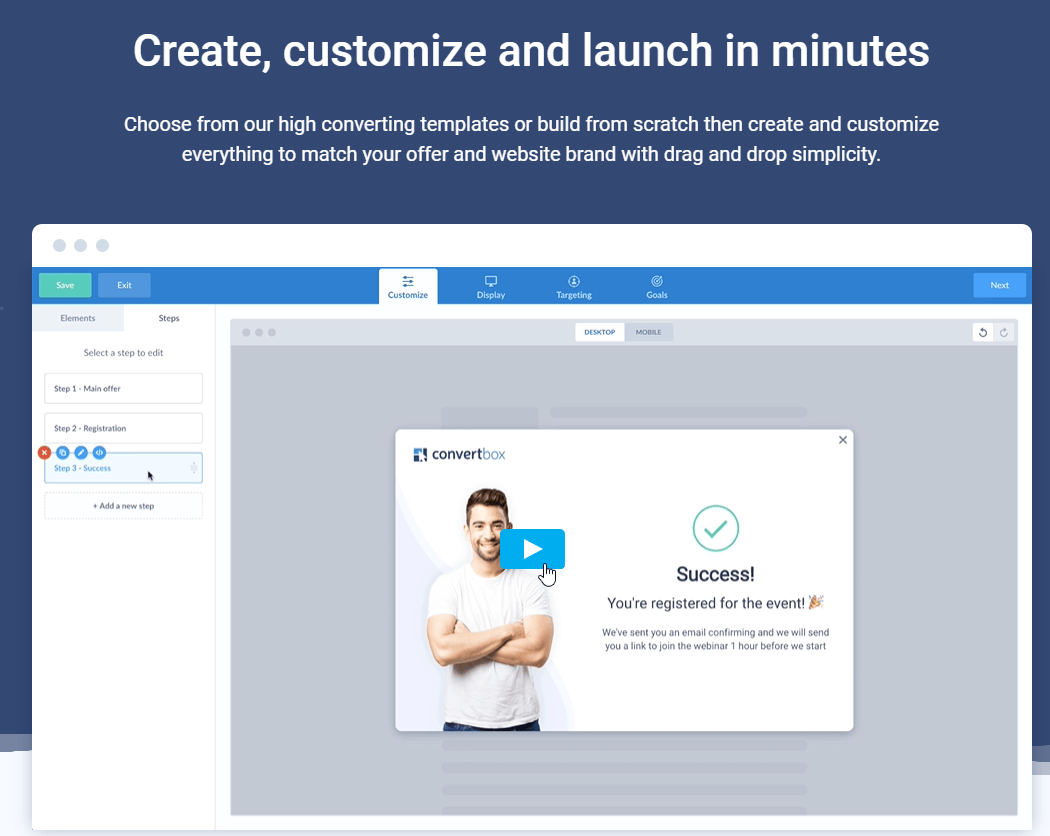This screenshot has width=1050, height=836.
Task: Switch preview to DESKTOP view
Action: pos(600,332)
